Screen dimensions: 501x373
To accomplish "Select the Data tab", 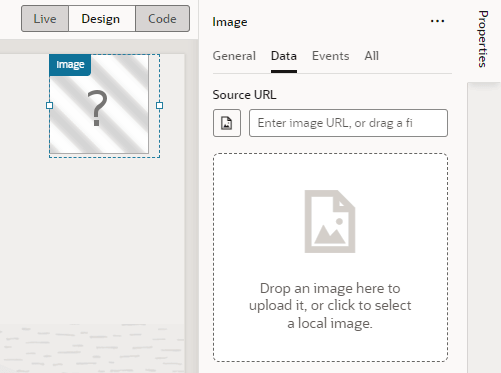I will click(284, 56).
